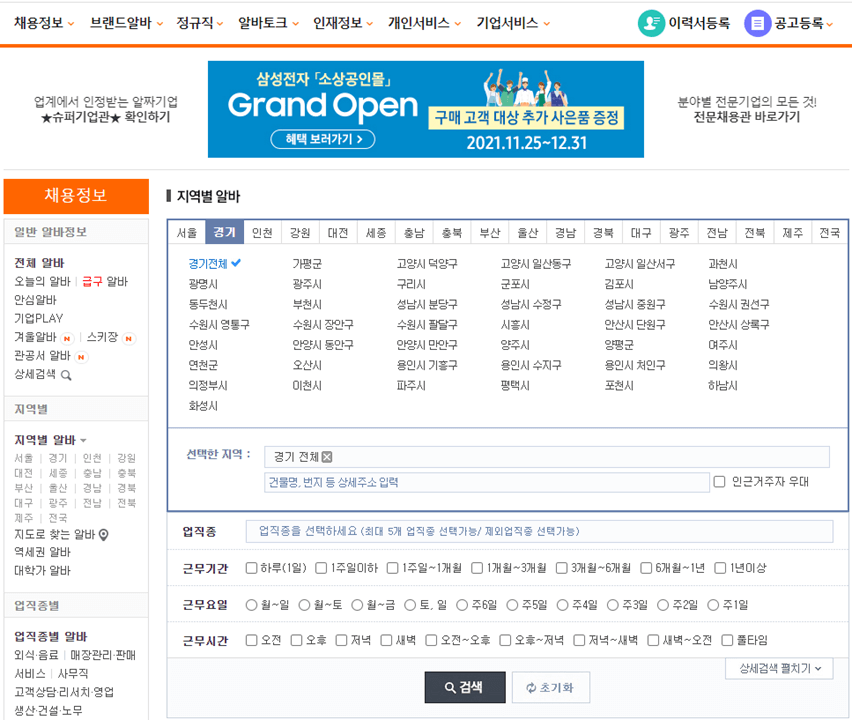Click the new badge beside 관공서 알바
The image size is (852, 720).
point(81,357)
